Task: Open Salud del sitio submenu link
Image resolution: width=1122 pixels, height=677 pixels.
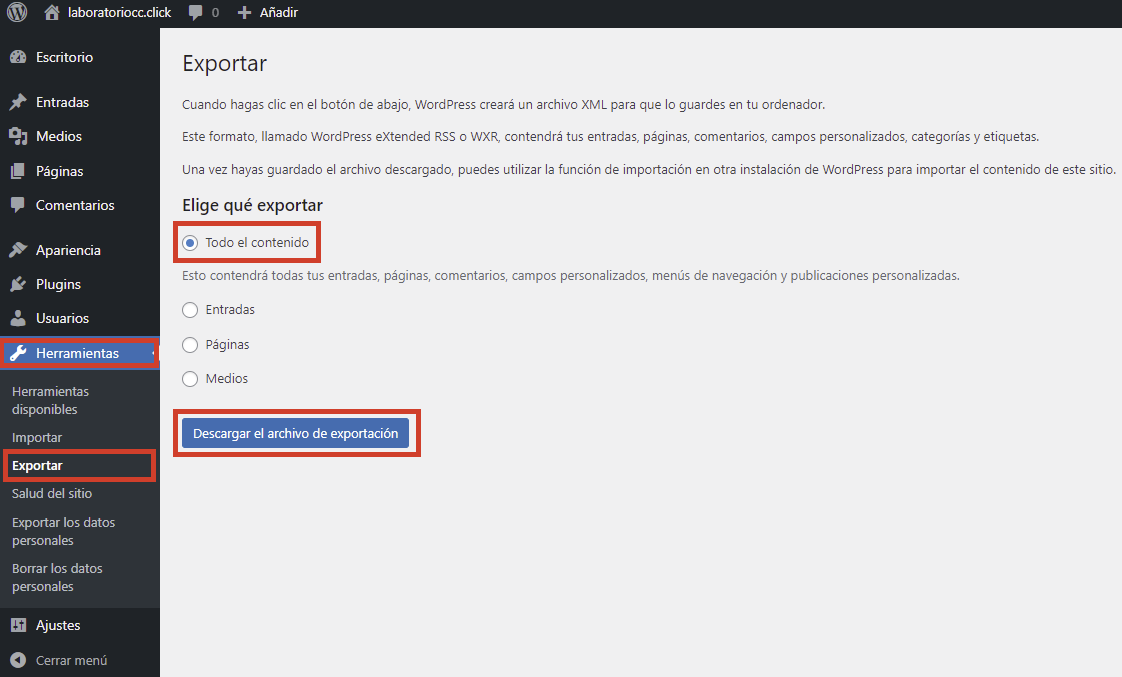Action: [52, 493]
